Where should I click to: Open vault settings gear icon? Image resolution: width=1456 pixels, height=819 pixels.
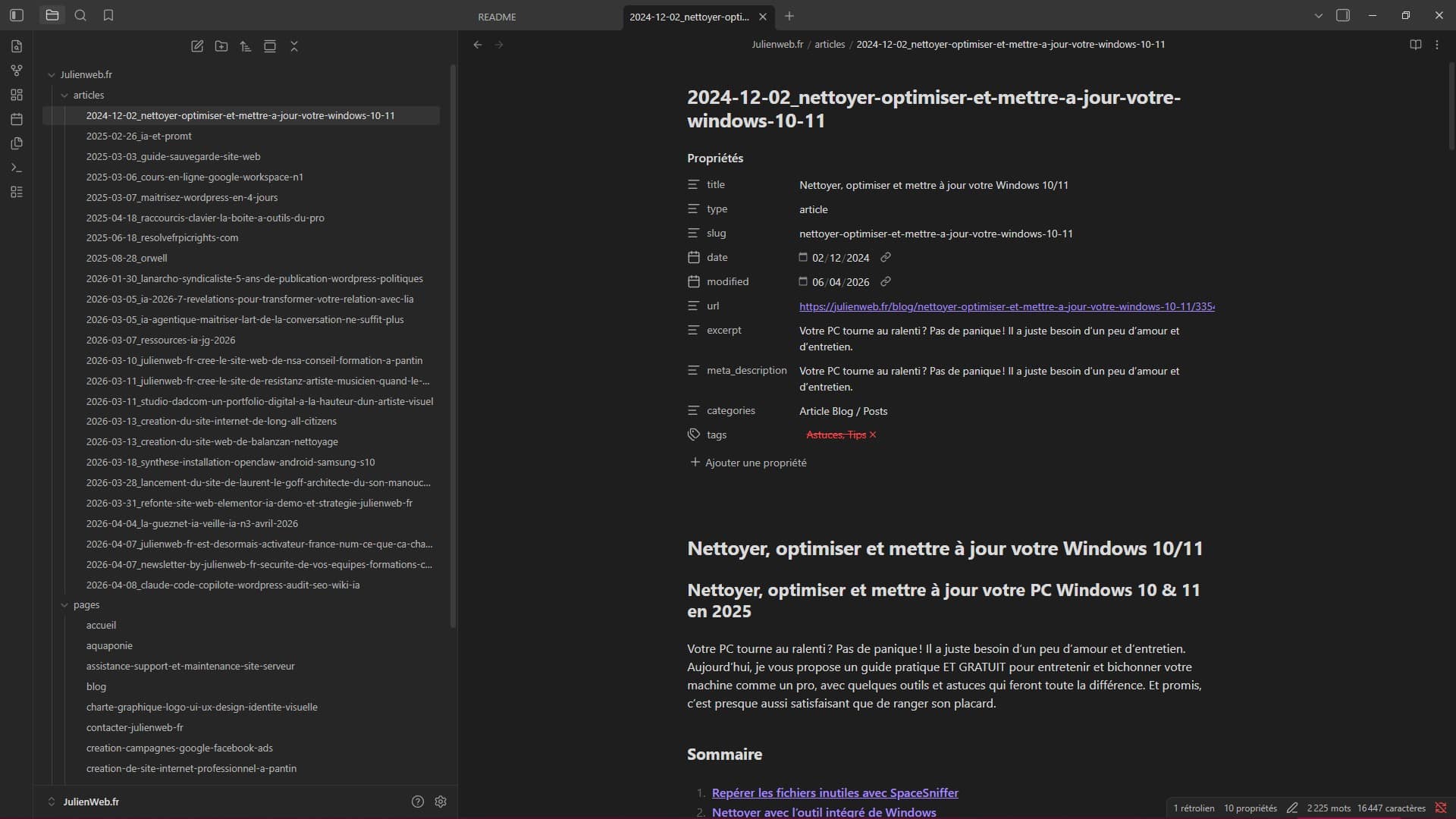point(441,802)
